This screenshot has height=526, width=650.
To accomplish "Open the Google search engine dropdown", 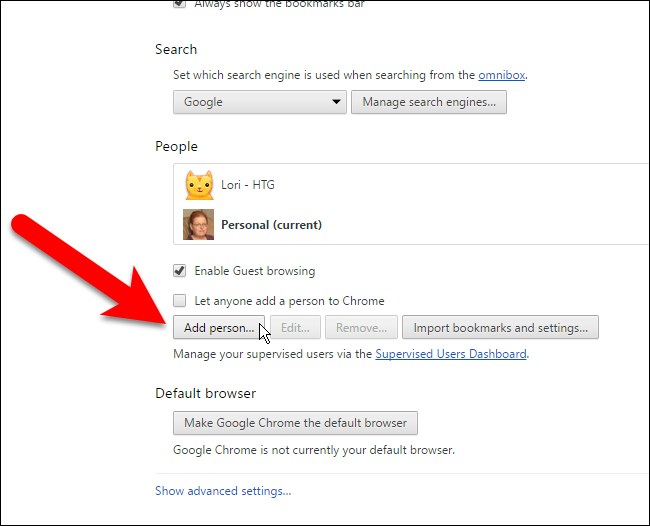I will click(260, 102).
